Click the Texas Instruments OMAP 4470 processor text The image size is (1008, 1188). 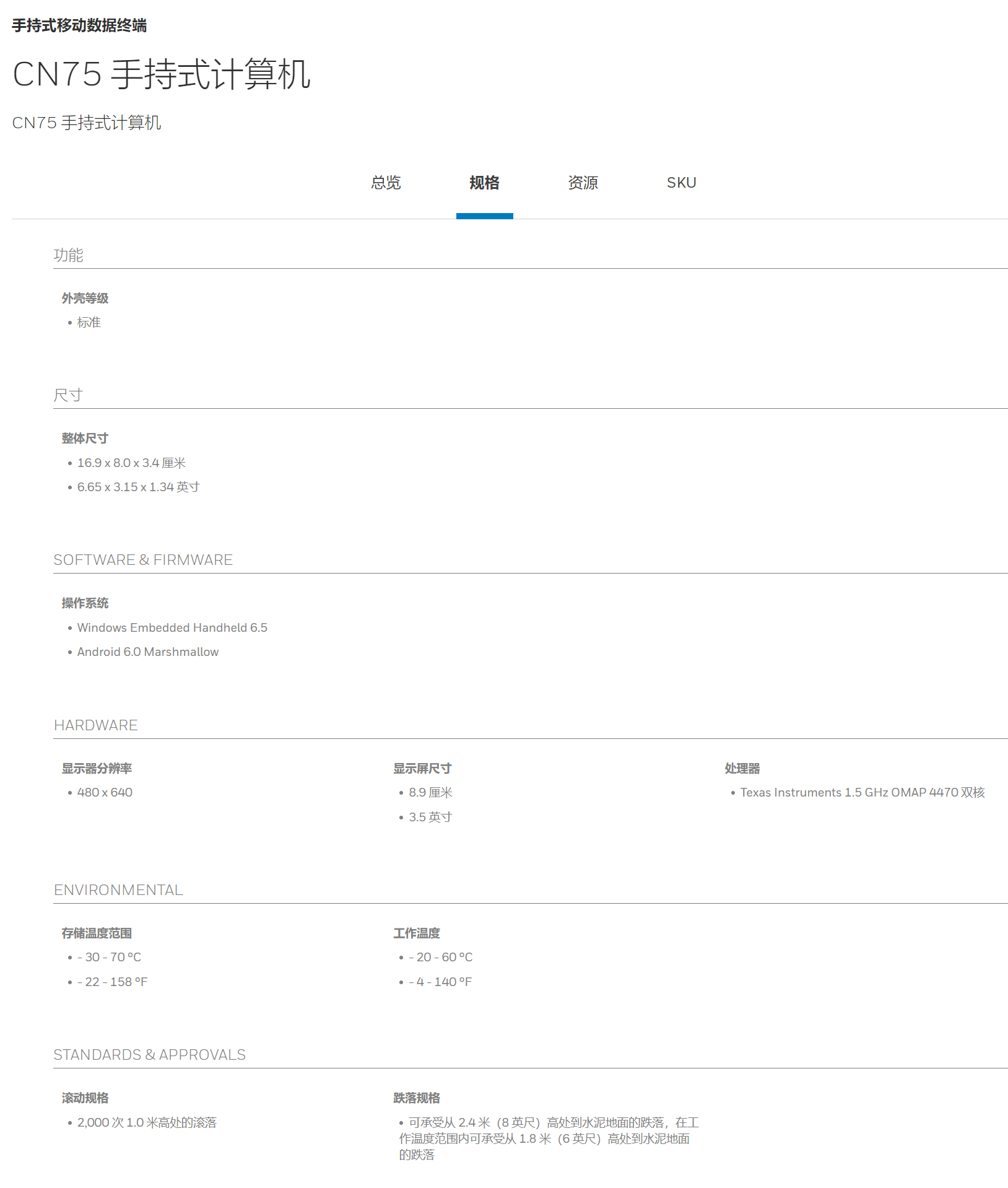pos(862,792)
